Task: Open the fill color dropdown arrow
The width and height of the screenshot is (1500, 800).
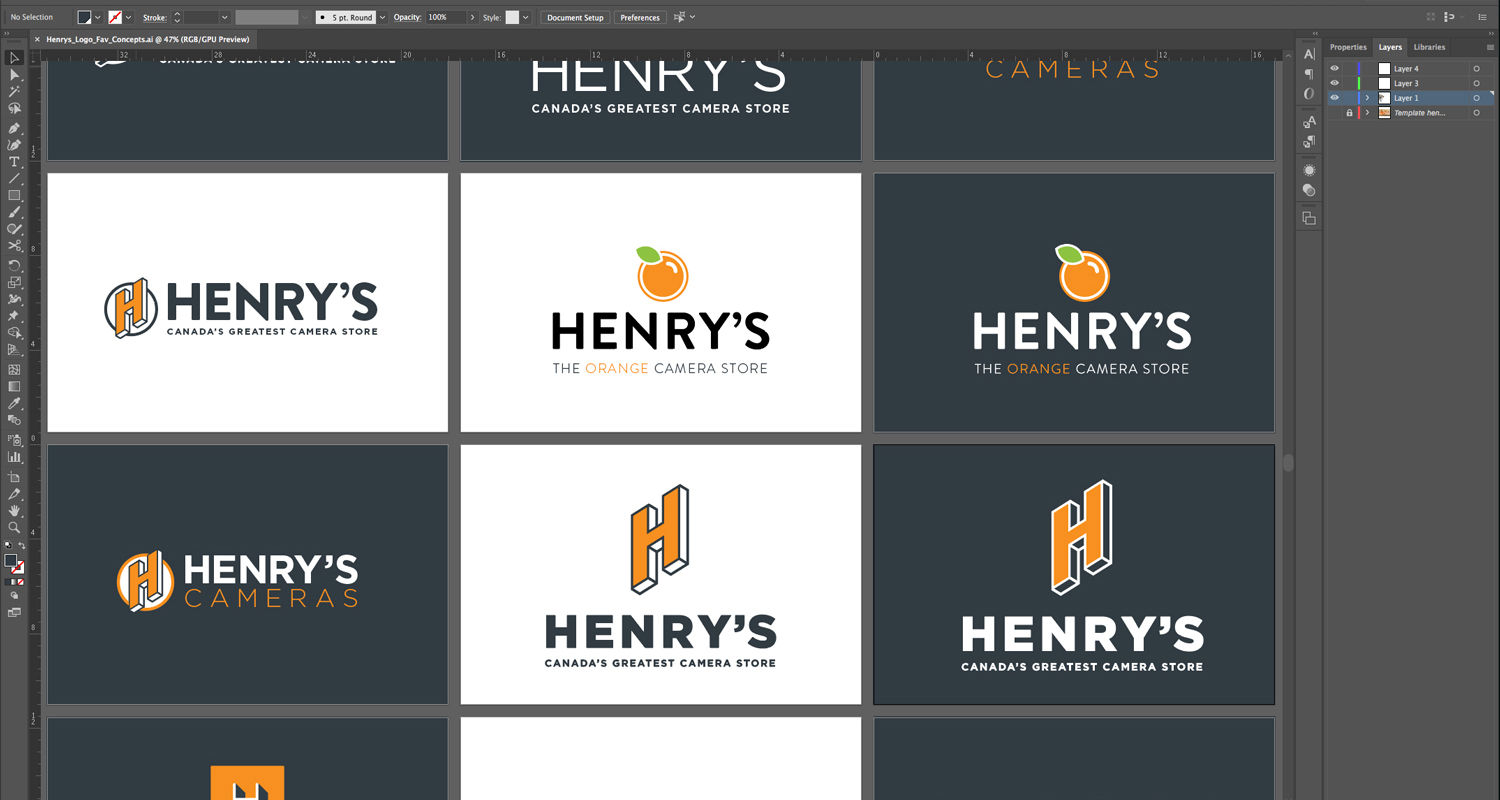Action: (x=98, y=17)
